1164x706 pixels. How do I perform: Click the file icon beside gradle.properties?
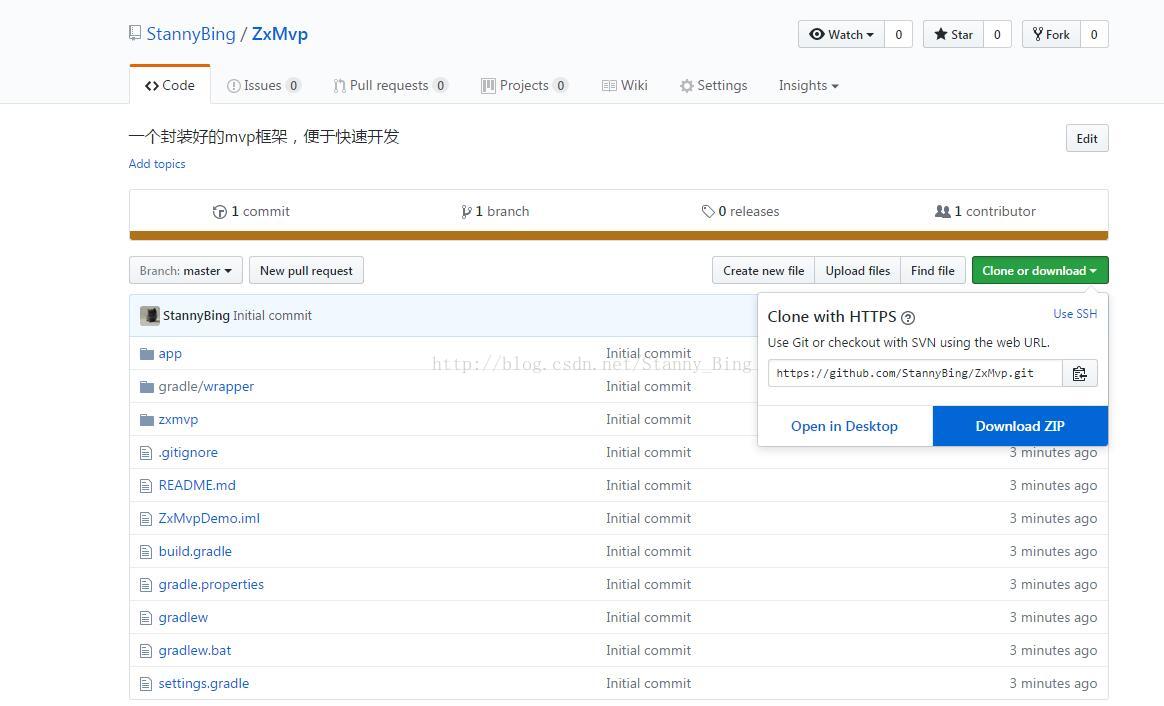coord(146,585)
